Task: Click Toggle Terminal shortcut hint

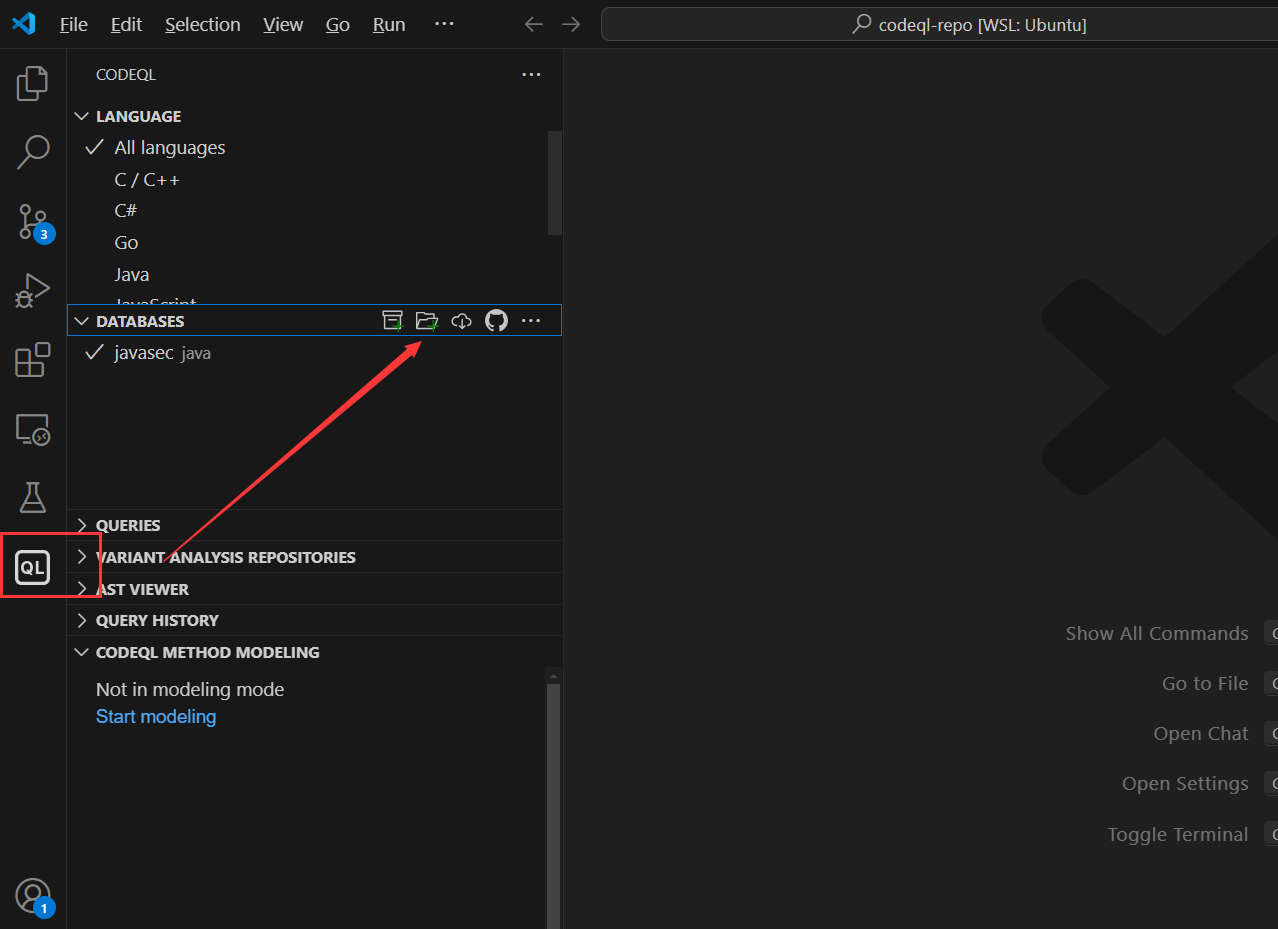Action: pos(1178,834)
